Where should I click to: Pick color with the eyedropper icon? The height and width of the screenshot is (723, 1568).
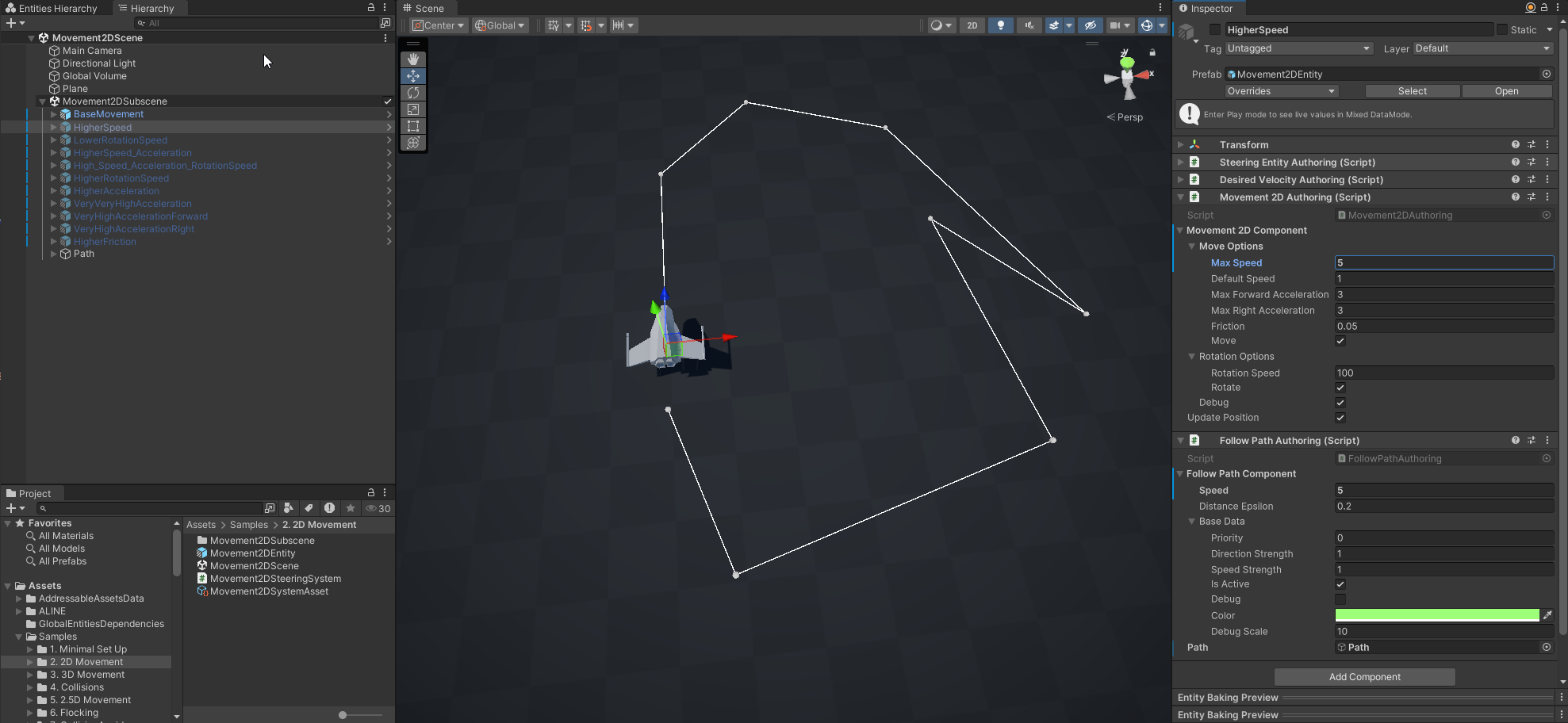[1547, 615]
